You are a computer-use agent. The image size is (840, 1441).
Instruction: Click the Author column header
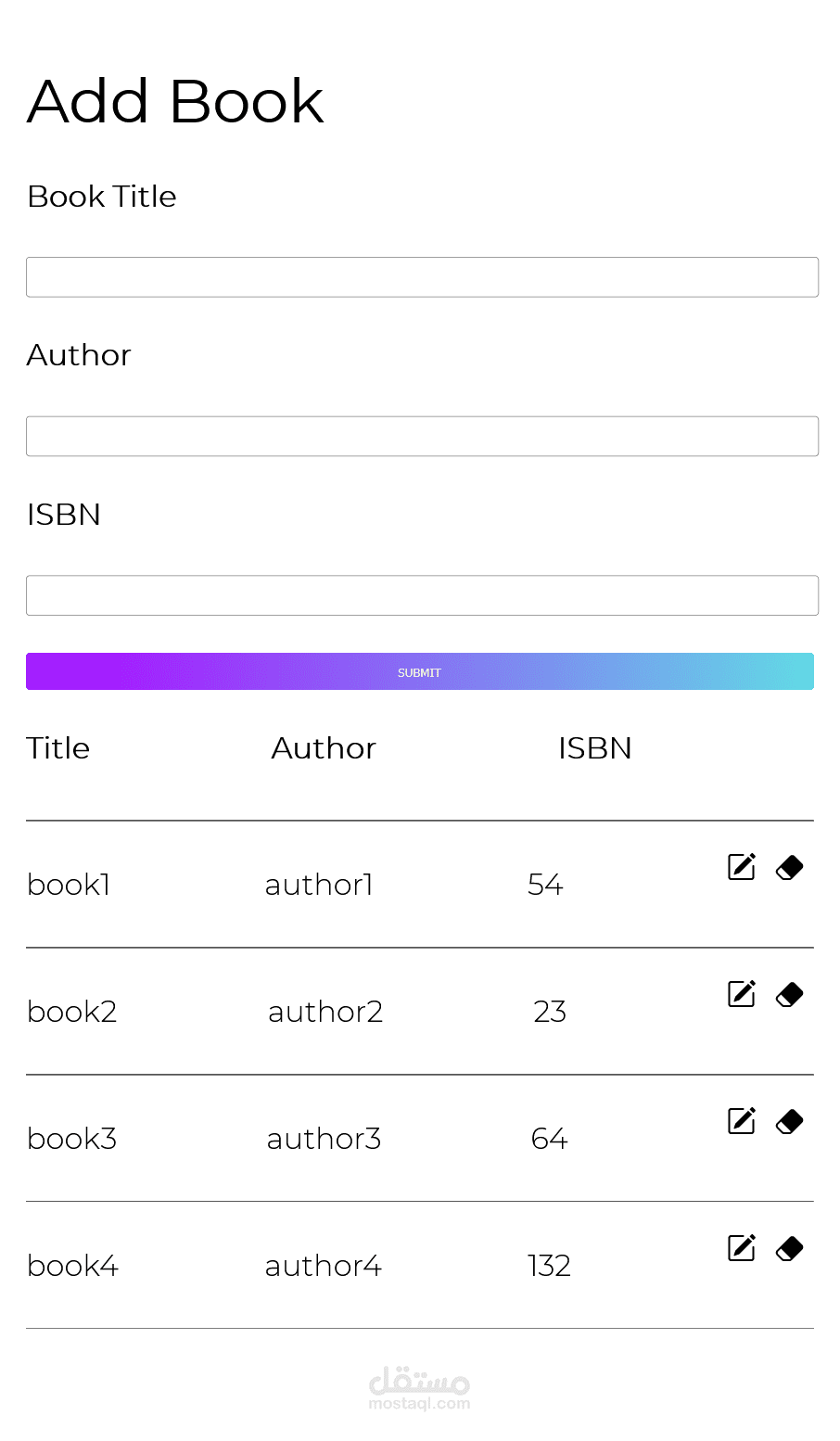[x=324, y=748]
